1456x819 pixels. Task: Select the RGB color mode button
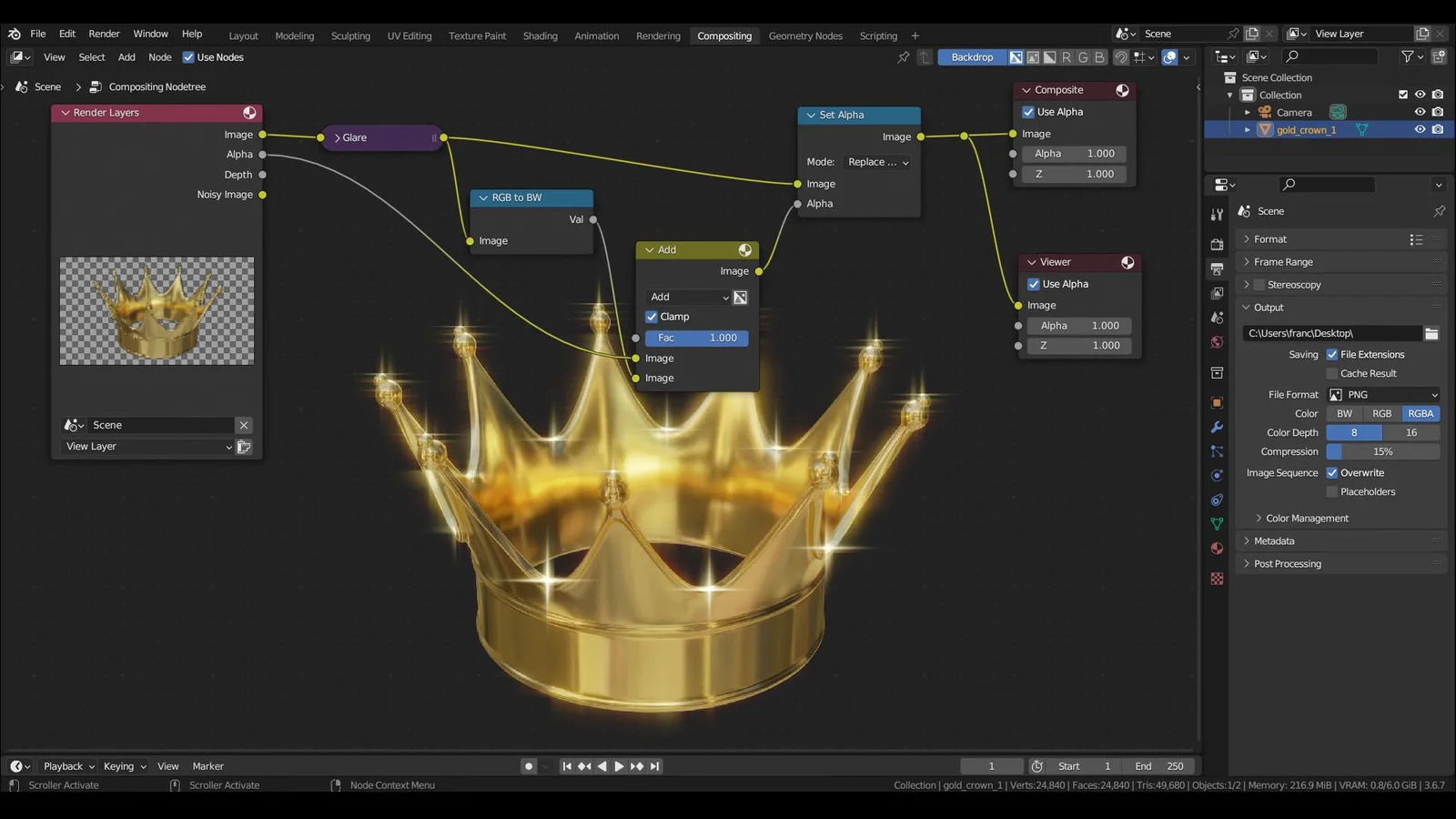[x=1381, y=414]
